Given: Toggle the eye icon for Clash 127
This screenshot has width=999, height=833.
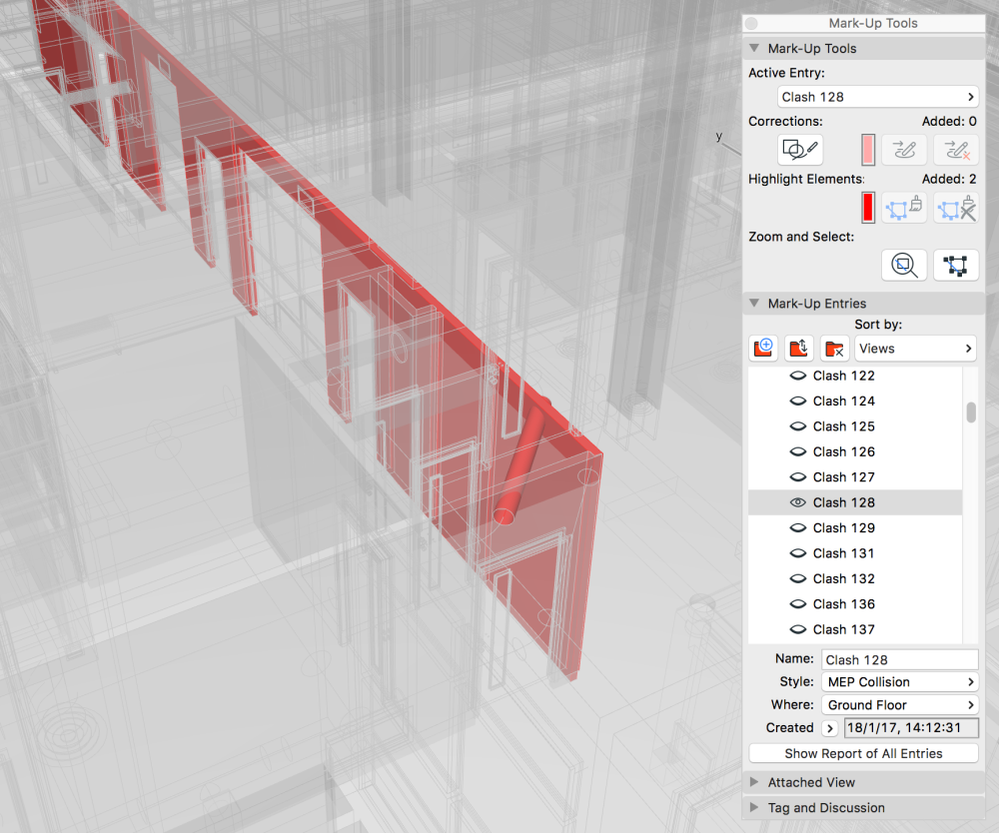Looking at the screenshot, I should click(798, 477).
